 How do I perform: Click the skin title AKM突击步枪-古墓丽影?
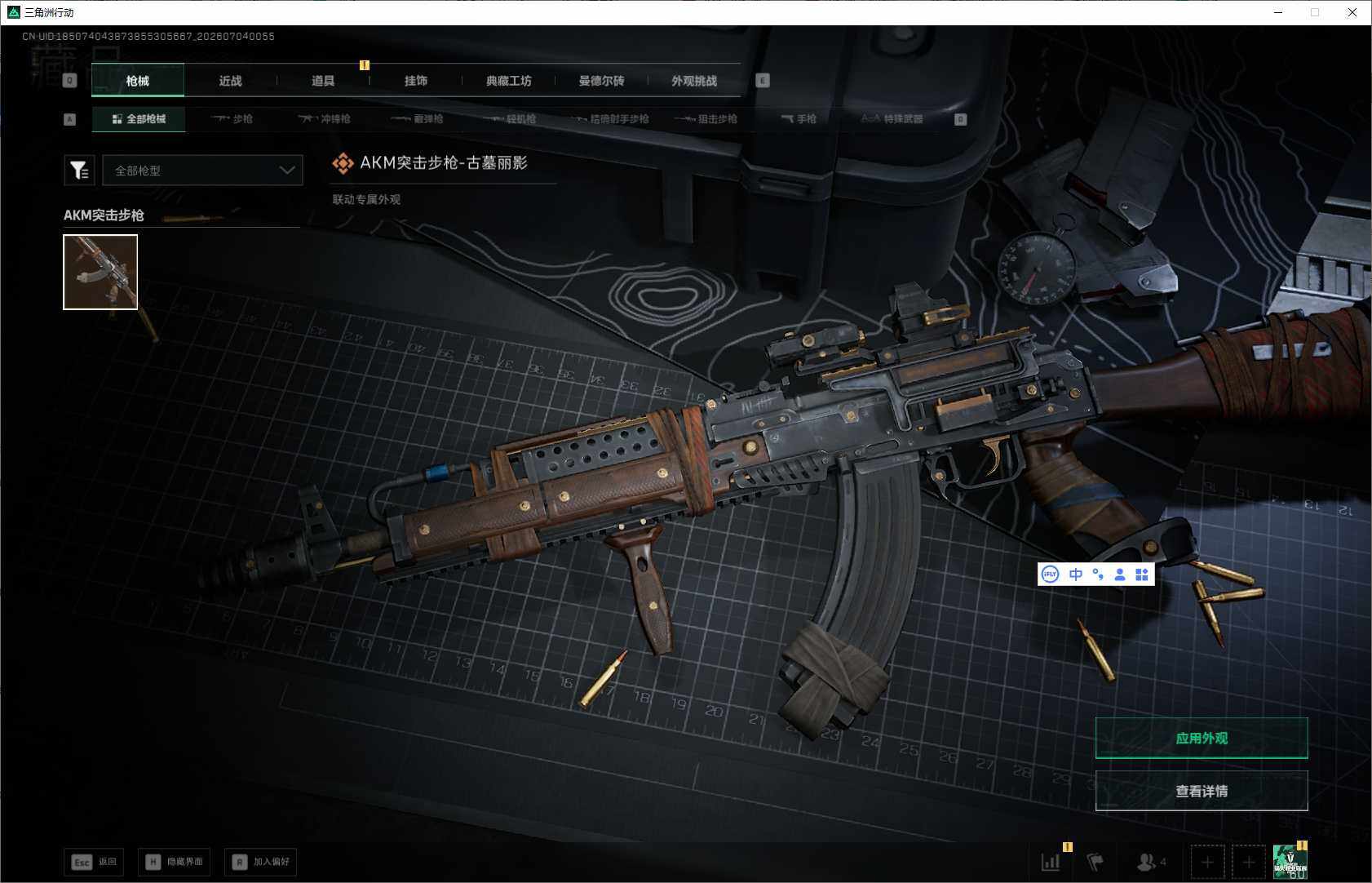tap(444, 162)
